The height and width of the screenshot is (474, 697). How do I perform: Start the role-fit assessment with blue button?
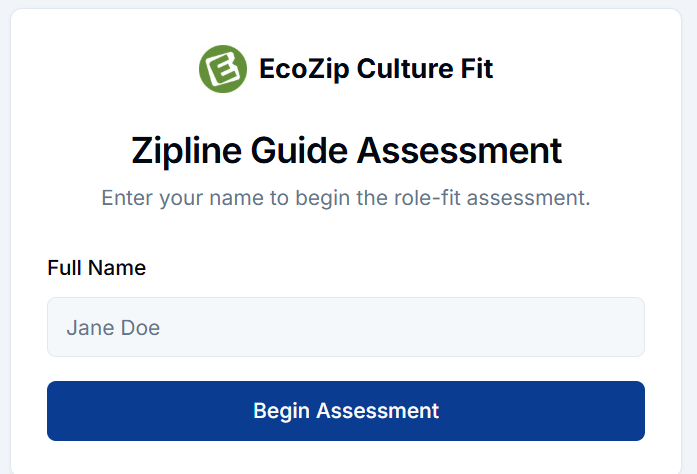(x=345, y=410)
